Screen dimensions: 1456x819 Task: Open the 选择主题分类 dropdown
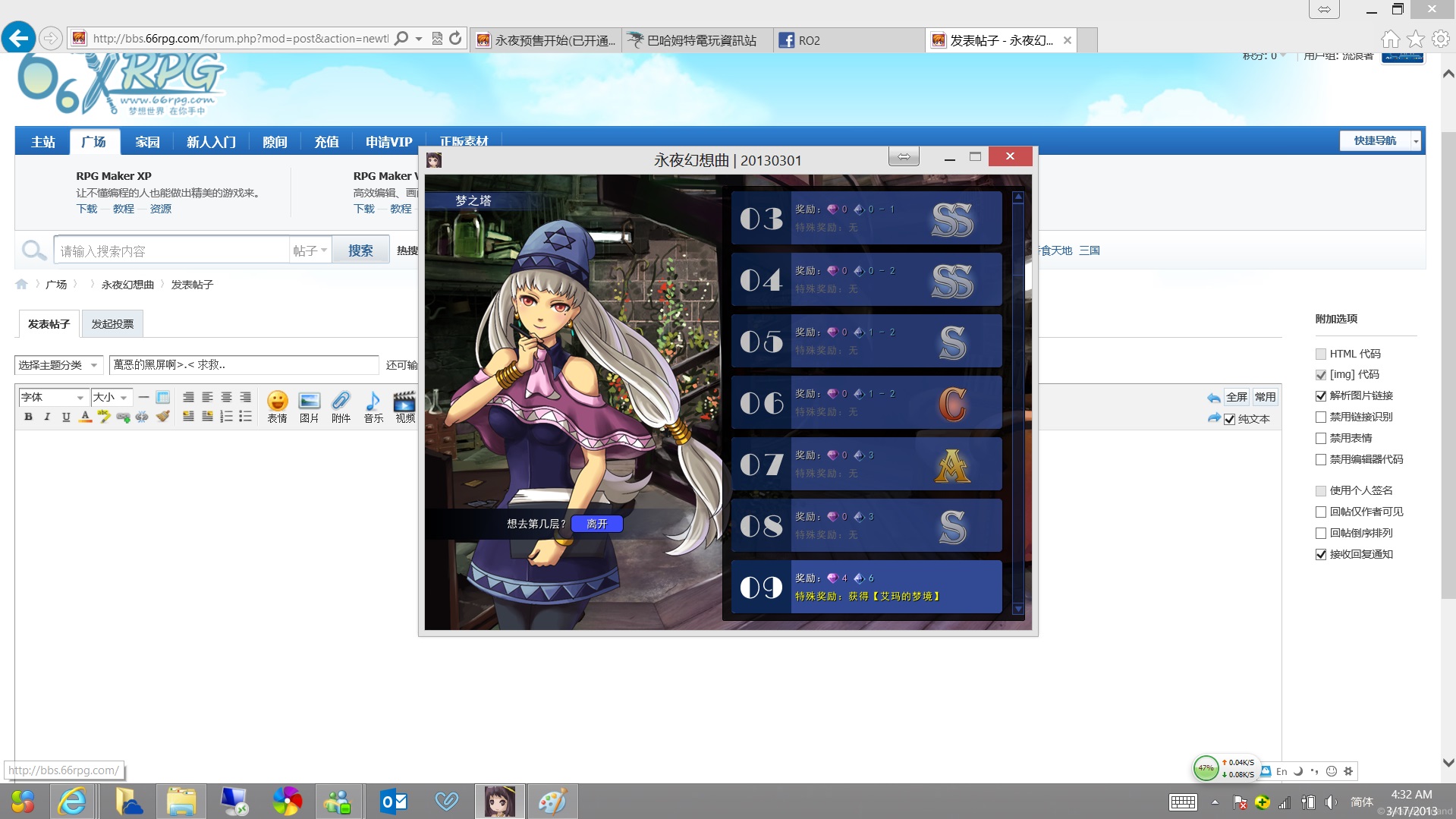[58, 365]
